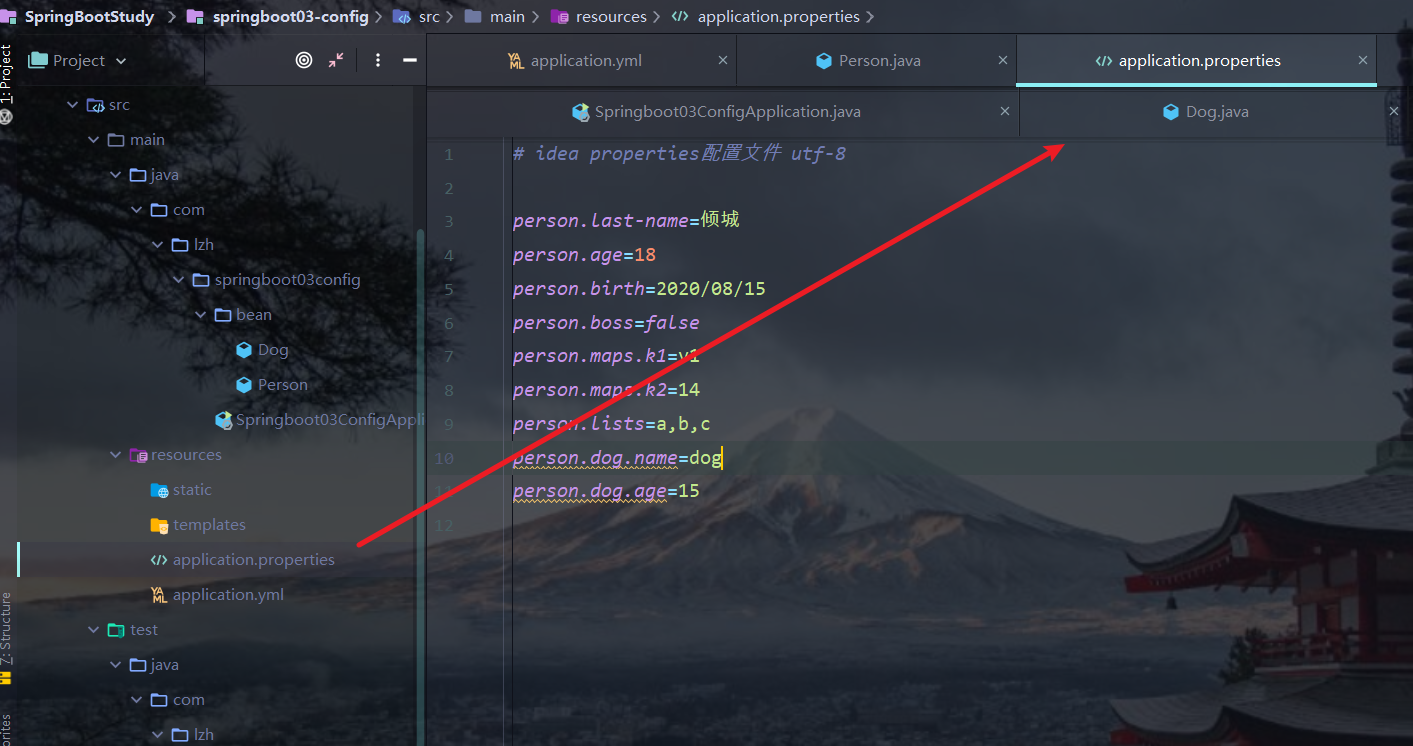Click person.lists=a,b,c line
The height and width of the screenshot is (746, 1413).
[x=611, y=424]
